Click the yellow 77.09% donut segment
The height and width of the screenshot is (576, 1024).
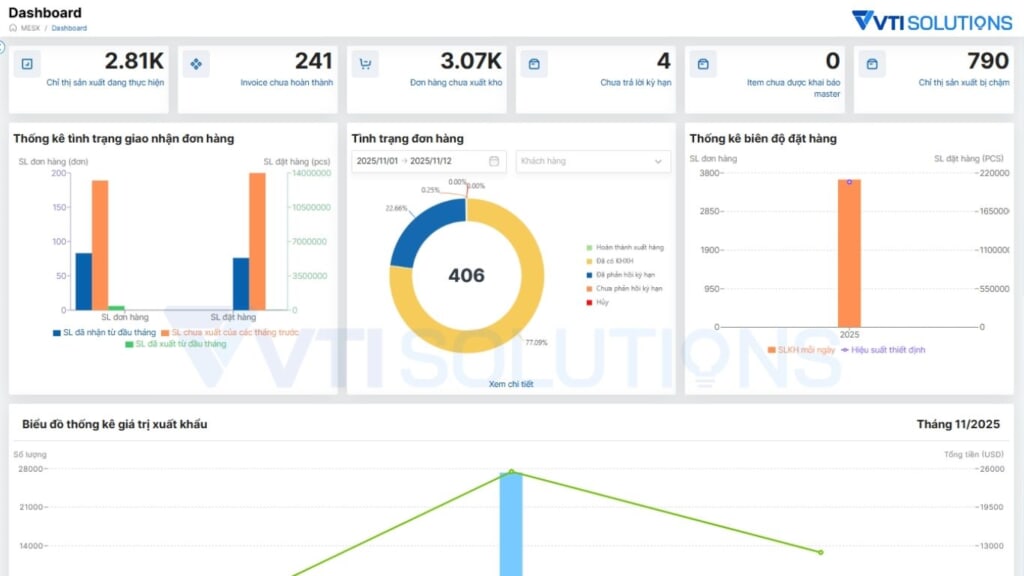522,307
